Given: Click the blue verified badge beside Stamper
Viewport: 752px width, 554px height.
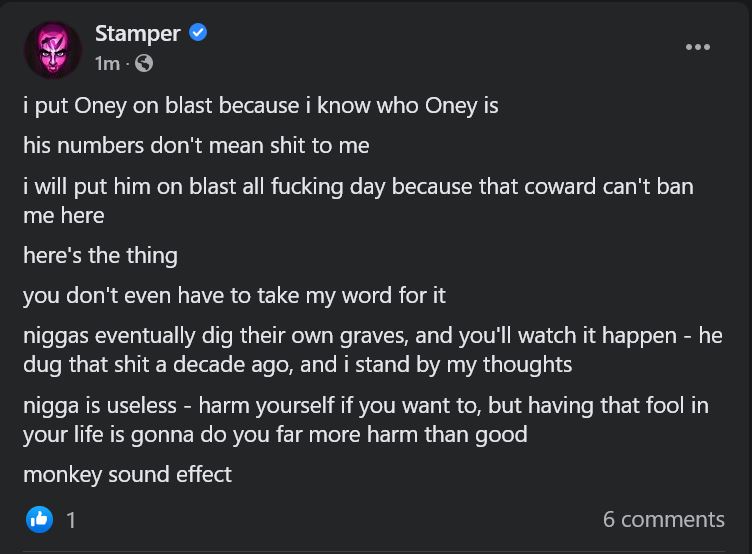Looking at the screenshot, I should tap(198, 33).
